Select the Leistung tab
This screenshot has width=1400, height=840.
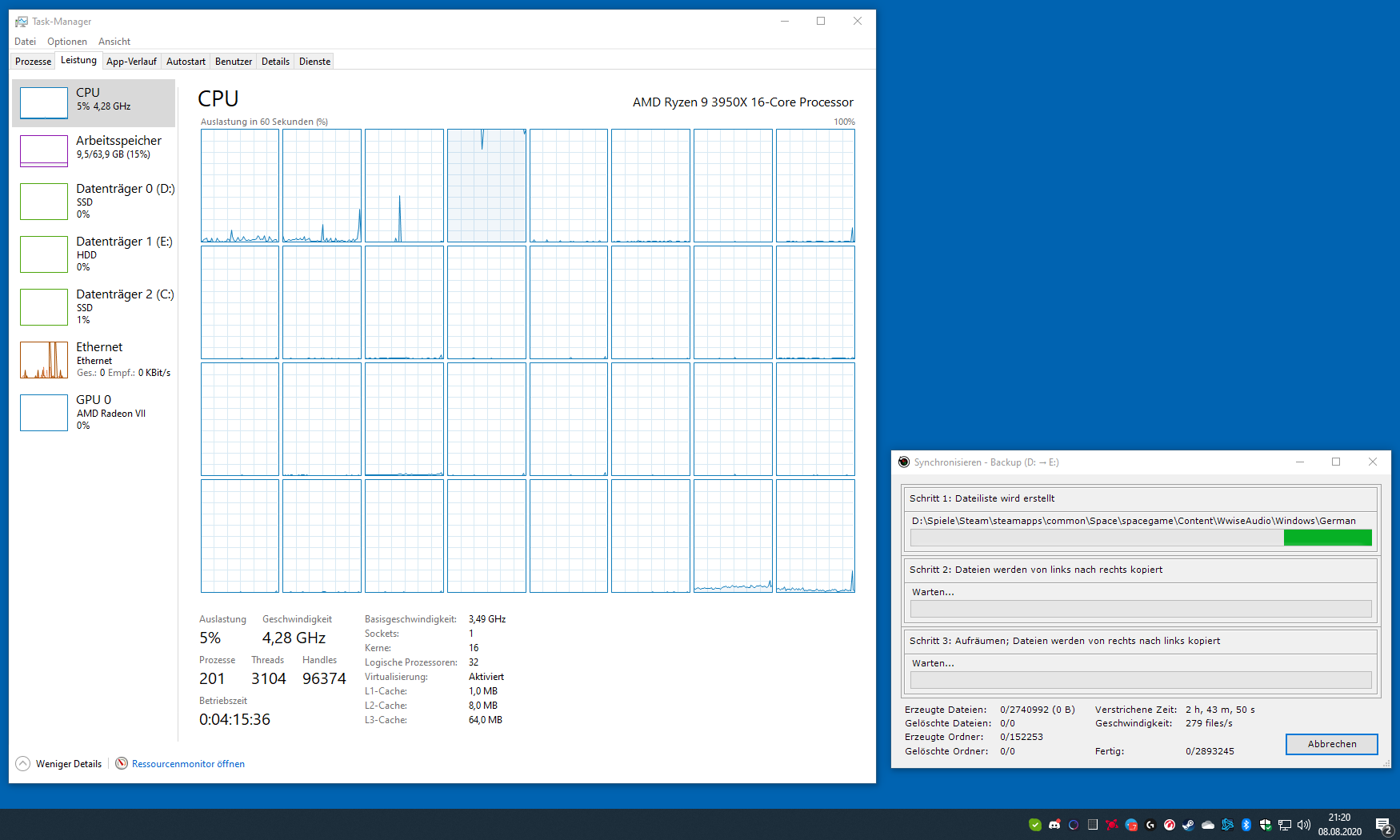point(78,60)
